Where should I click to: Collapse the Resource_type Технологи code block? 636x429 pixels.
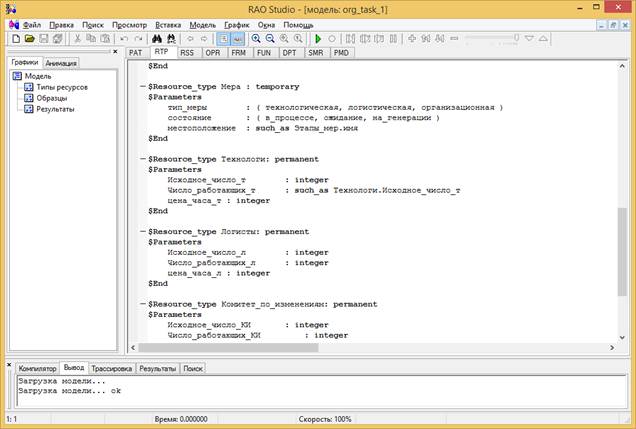142,159
